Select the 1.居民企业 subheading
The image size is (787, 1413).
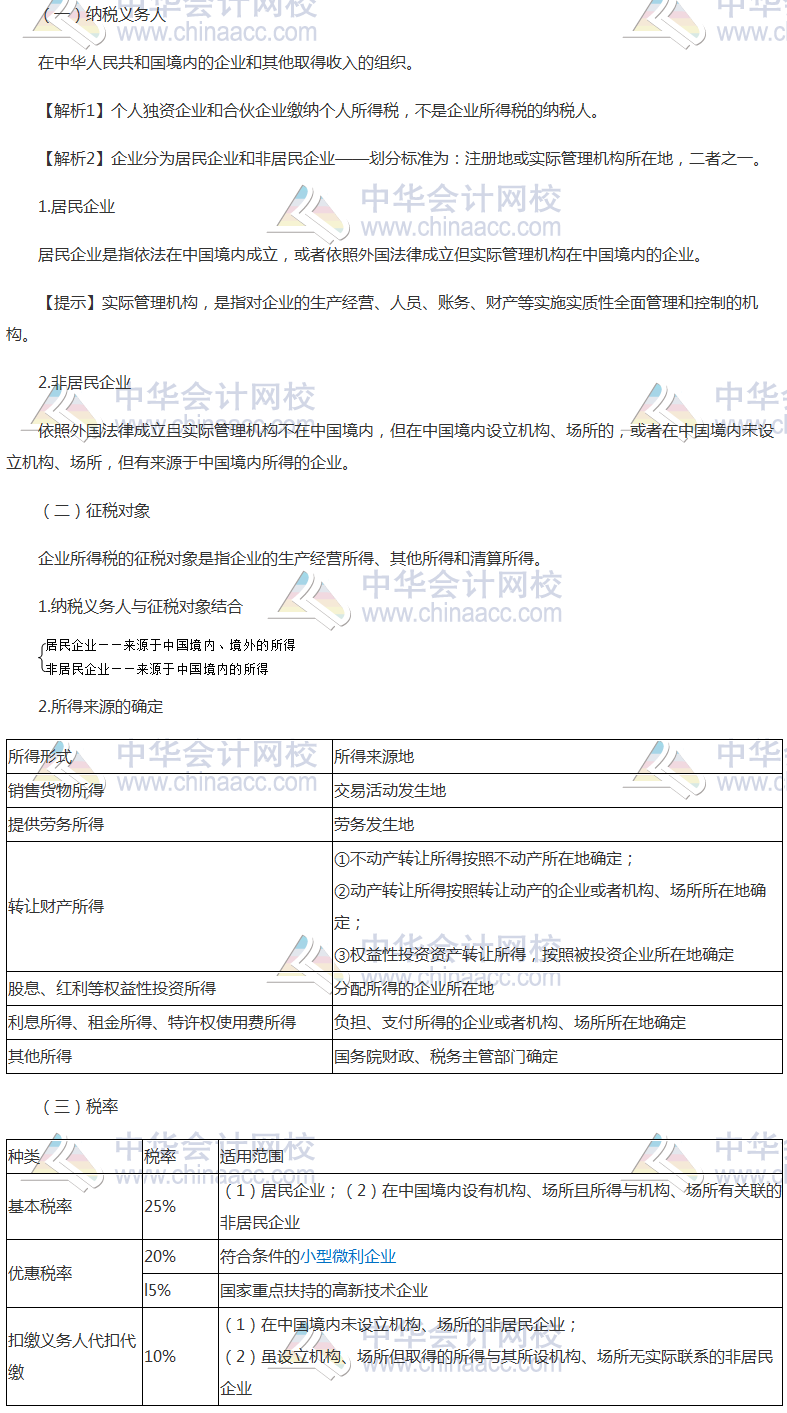tap(76, 207)
